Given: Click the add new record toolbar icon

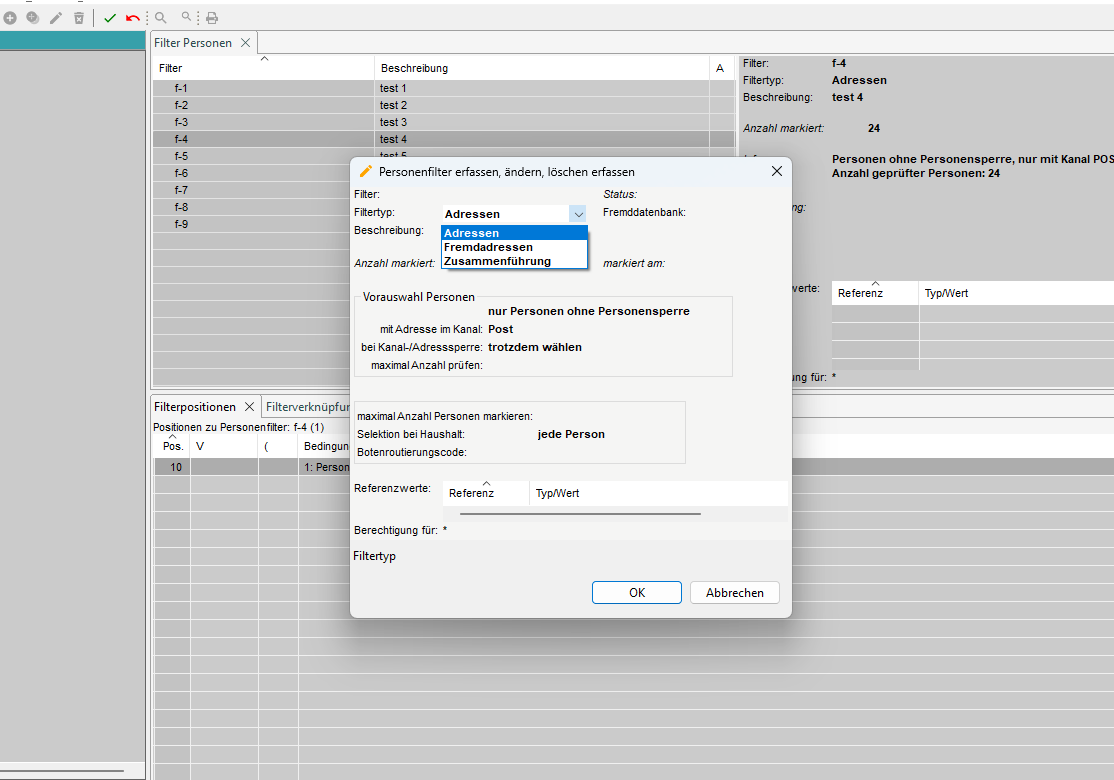Looking at the screenshot, I should tap(10, 18).
